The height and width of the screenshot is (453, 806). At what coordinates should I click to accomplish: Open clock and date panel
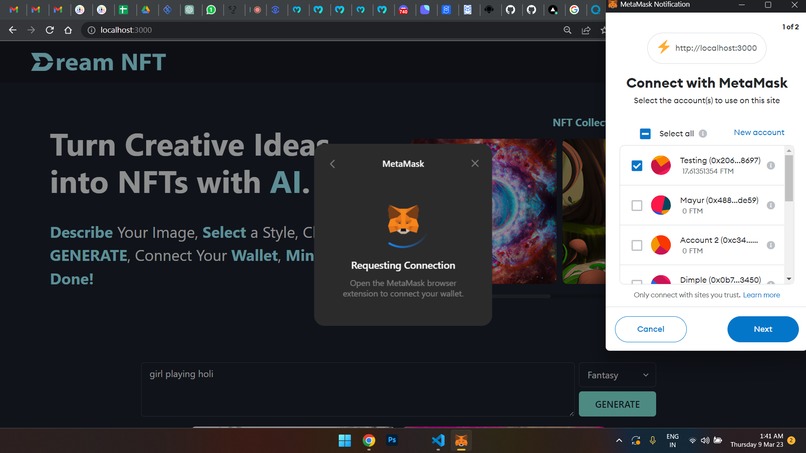tap(757, 441)
